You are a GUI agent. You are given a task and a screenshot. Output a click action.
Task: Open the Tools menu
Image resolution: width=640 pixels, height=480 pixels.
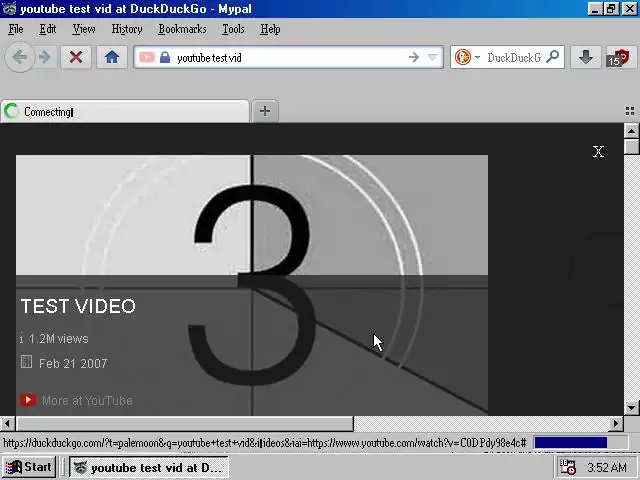point(233,29)
